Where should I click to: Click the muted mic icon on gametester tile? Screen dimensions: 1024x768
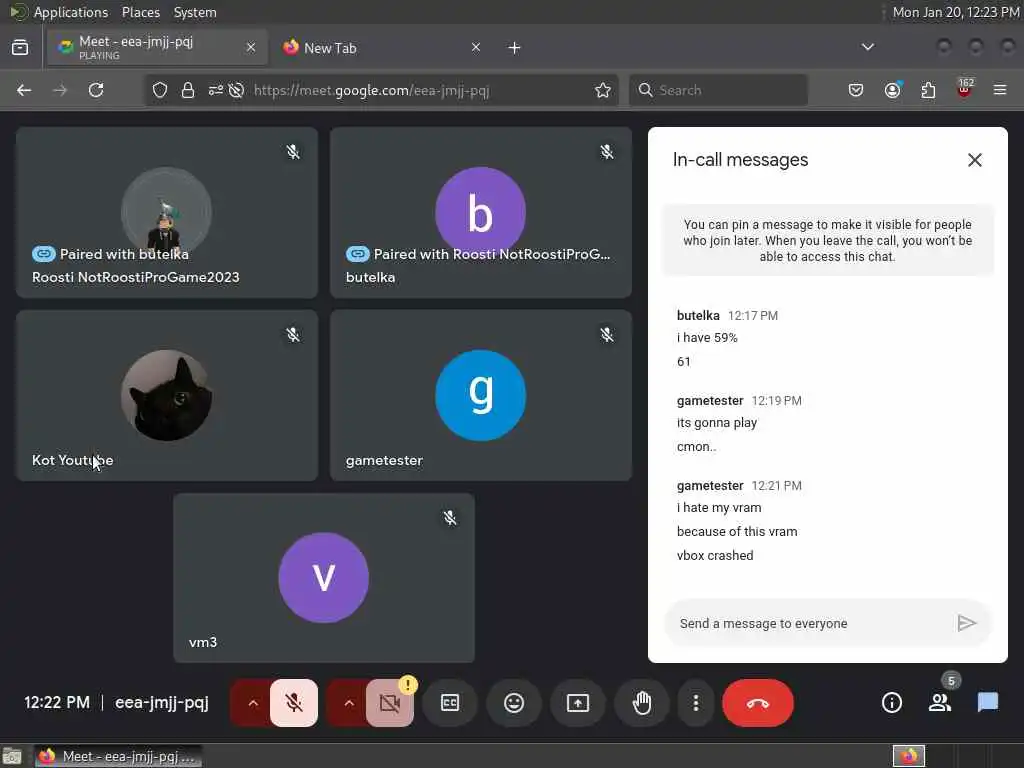coord(607,335)
